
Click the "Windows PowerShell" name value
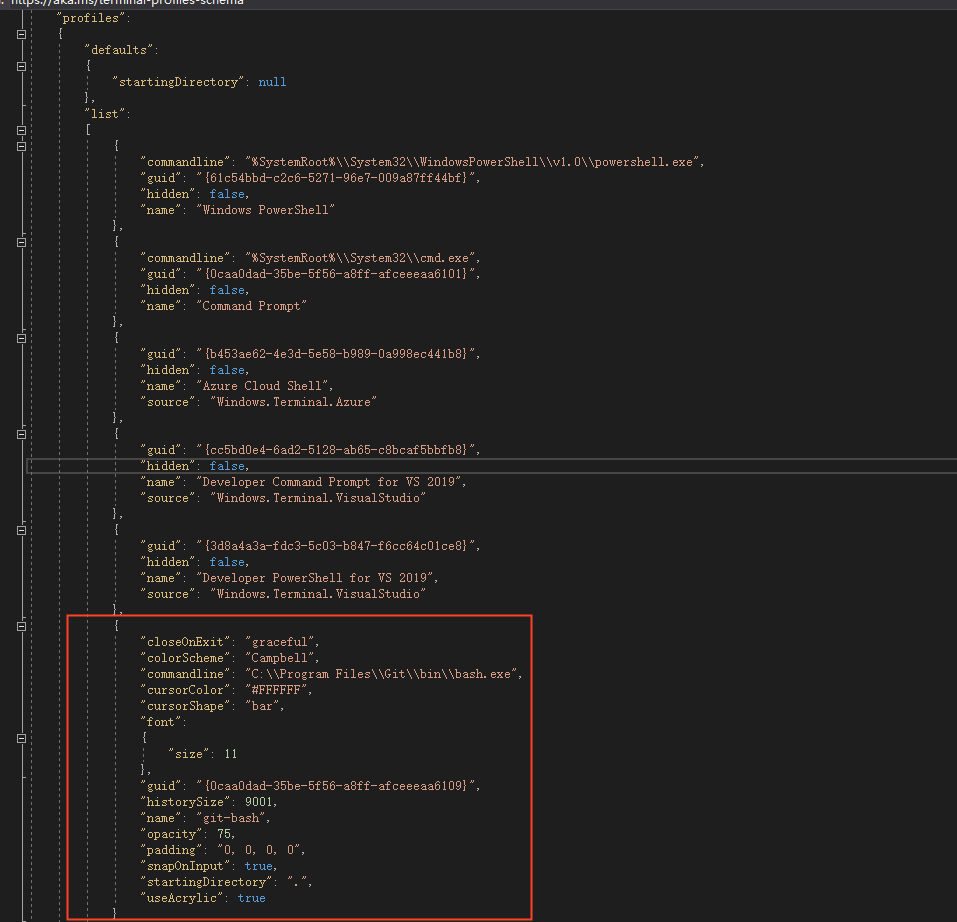click(x=265, y=210)
